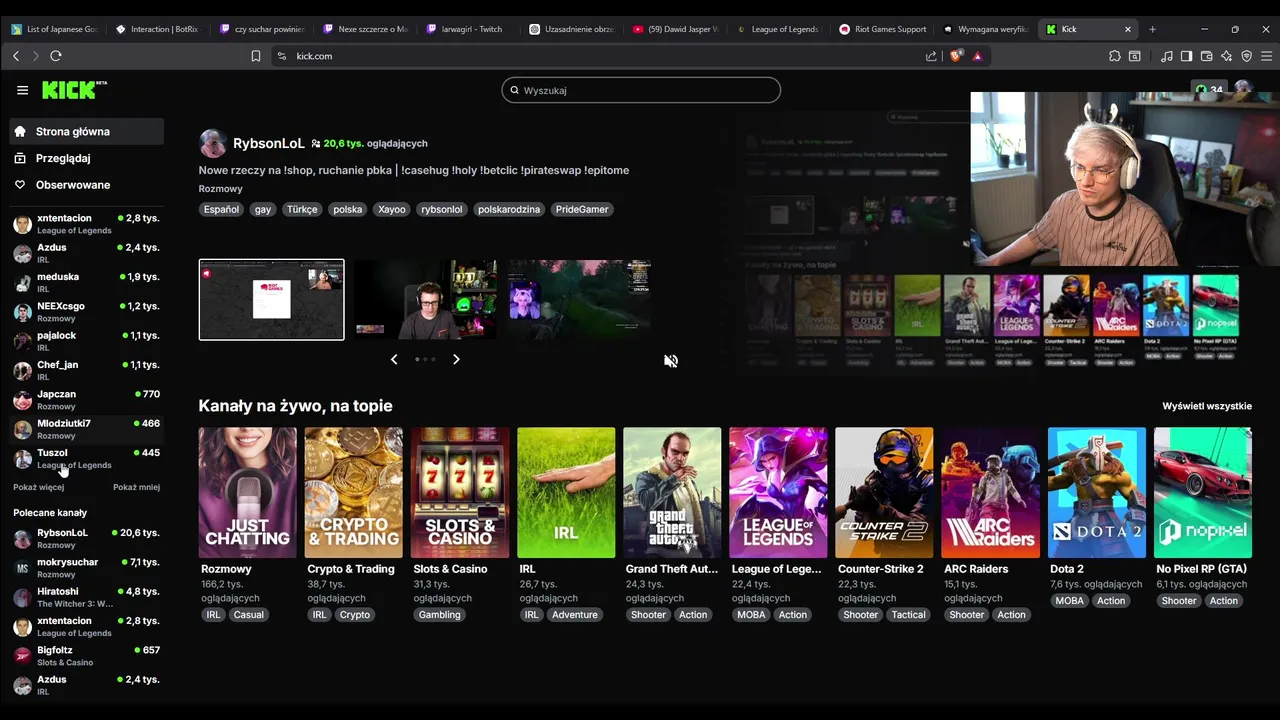Screen dimensions: 1280x720
Task: Open Hiratoshi in recommended channels
Action: pos(87,597)
